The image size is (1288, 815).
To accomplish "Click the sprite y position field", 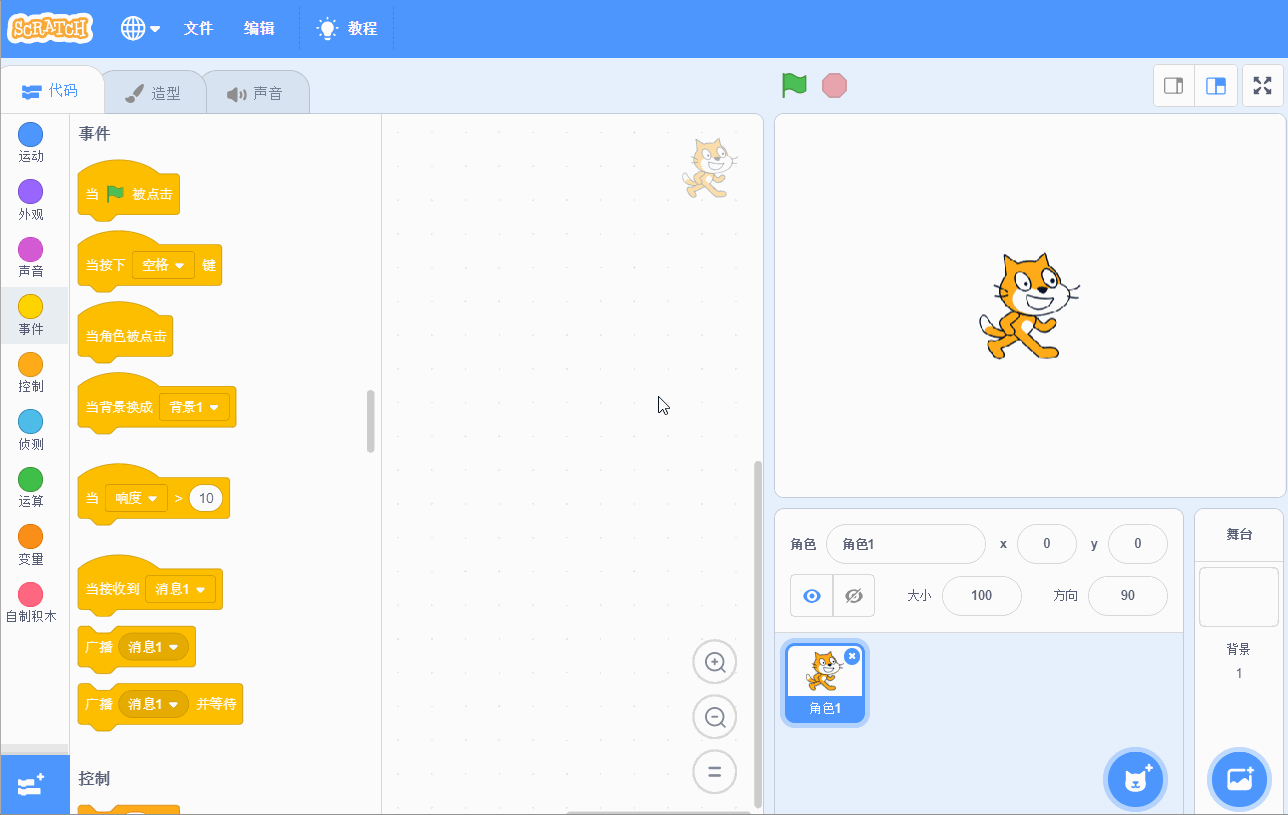I will click(1138, 544).
